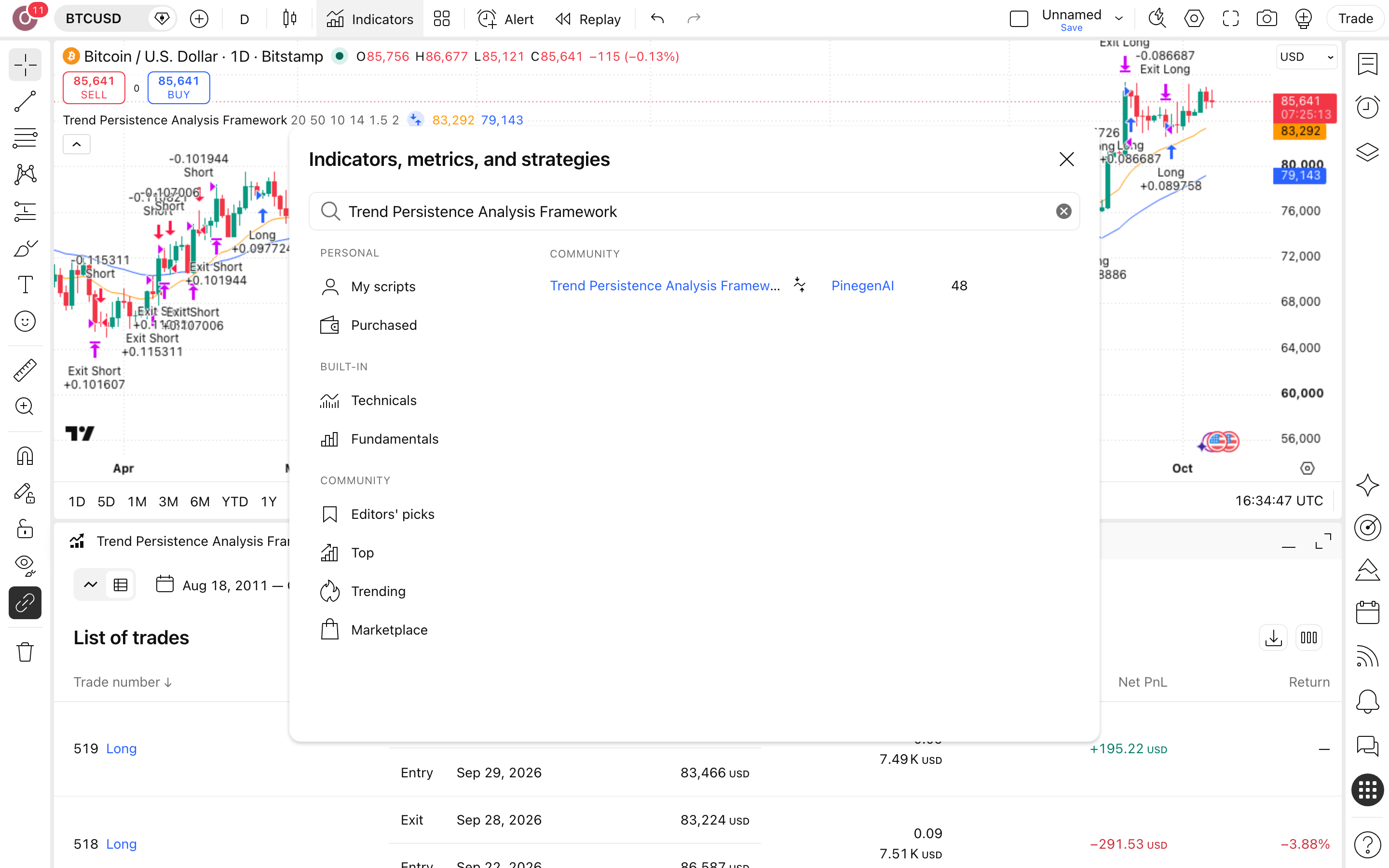Toggle lock all drawing tools
Image resolution: width=1389 pixels, height=868 pixels.
(x=25, y=529)
